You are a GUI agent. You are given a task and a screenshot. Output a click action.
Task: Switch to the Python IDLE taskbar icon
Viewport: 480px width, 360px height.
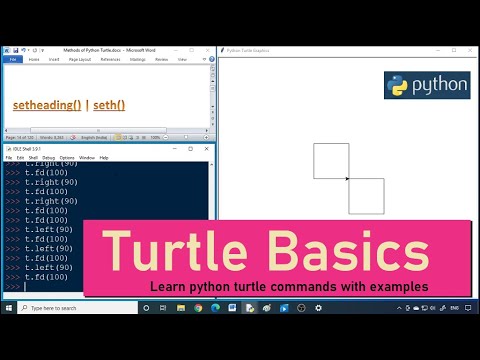[x=250, y=308]
